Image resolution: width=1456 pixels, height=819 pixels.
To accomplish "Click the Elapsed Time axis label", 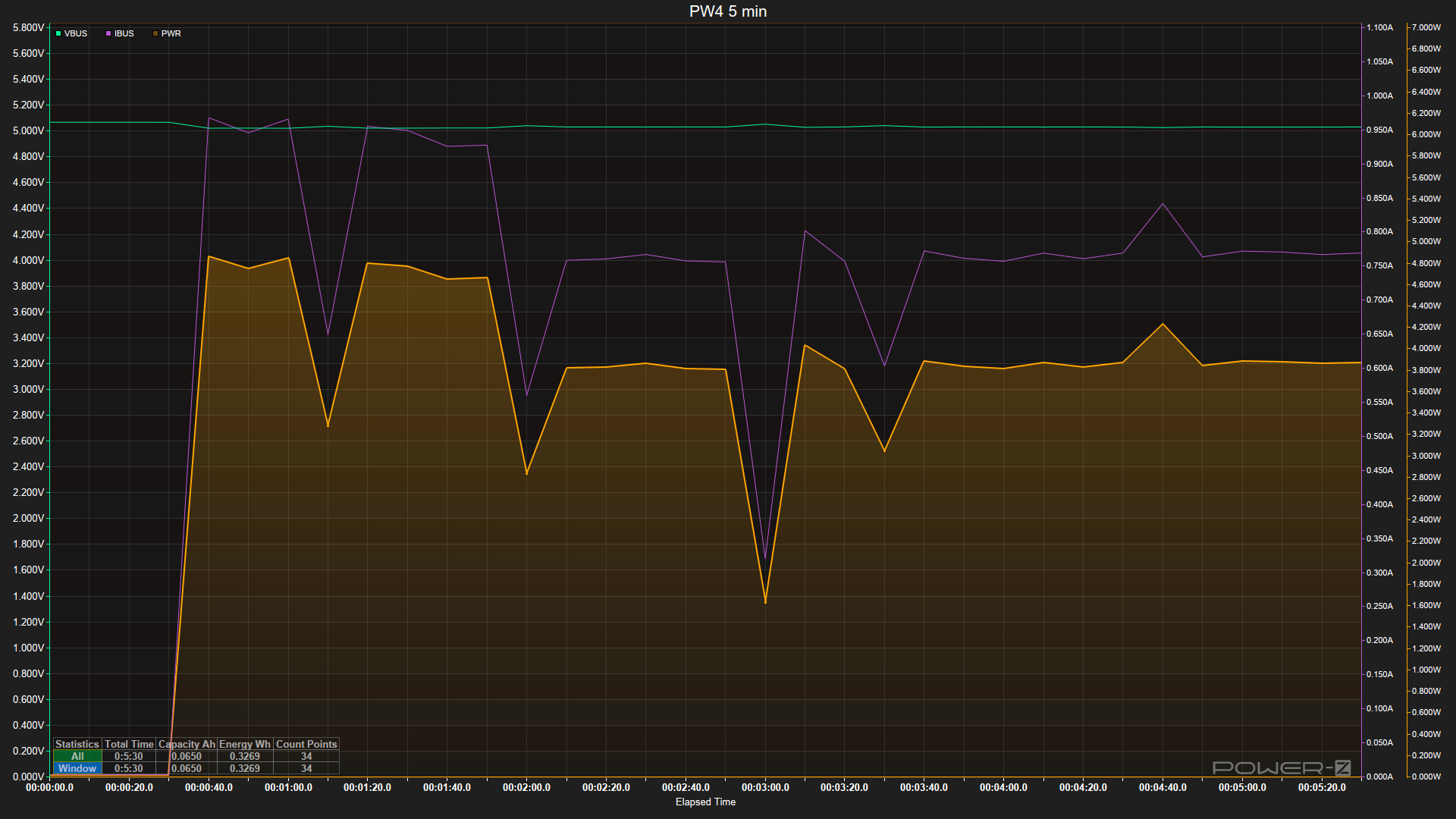I will [705, 802].
